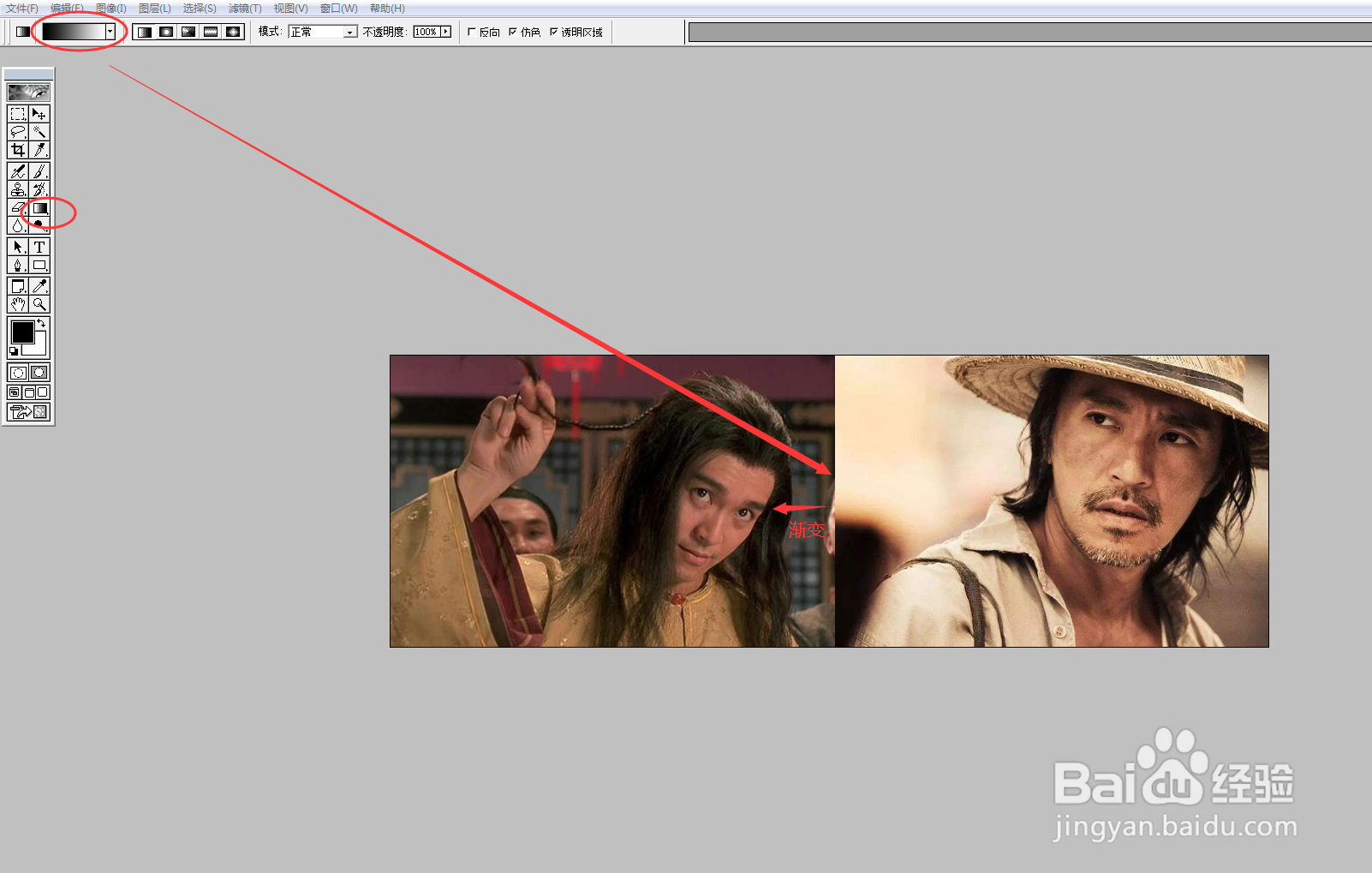
Task: Open the 编辑(E) menu
Action: coord(67,9)
